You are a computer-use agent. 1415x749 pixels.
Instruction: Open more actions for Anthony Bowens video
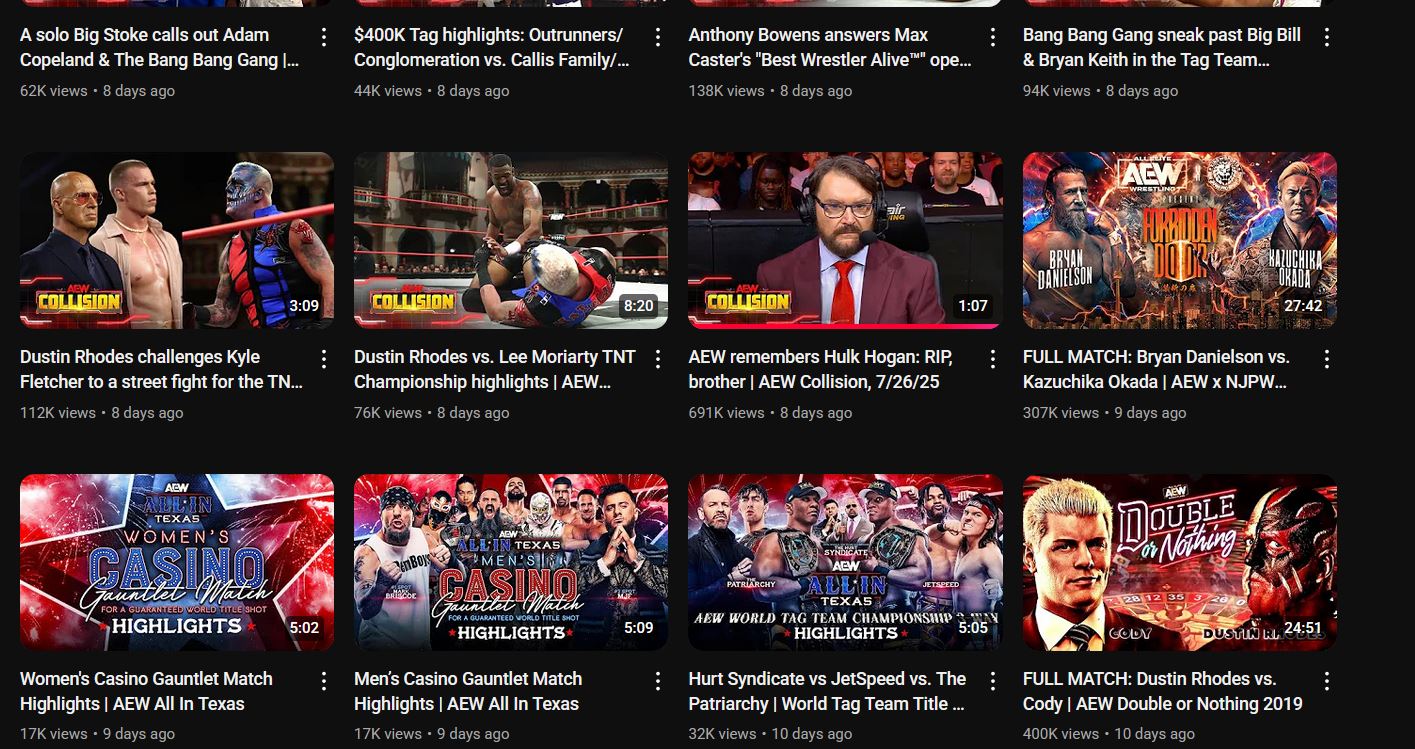click(992, 38)
